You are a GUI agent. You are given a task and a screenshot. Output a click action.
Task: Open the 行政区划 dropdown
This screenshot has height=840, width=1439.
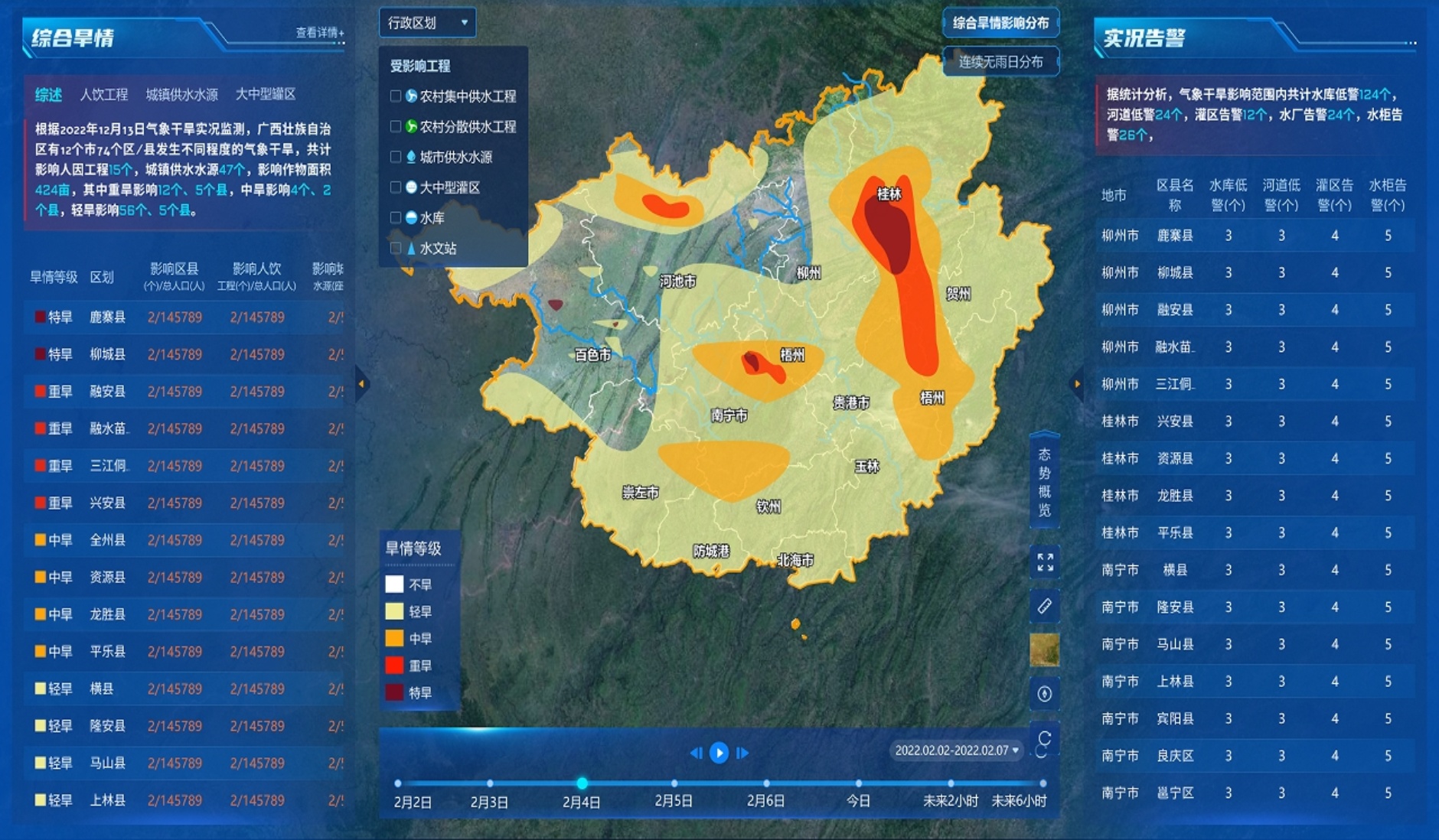pyautogui.click(x=427, y=23)
